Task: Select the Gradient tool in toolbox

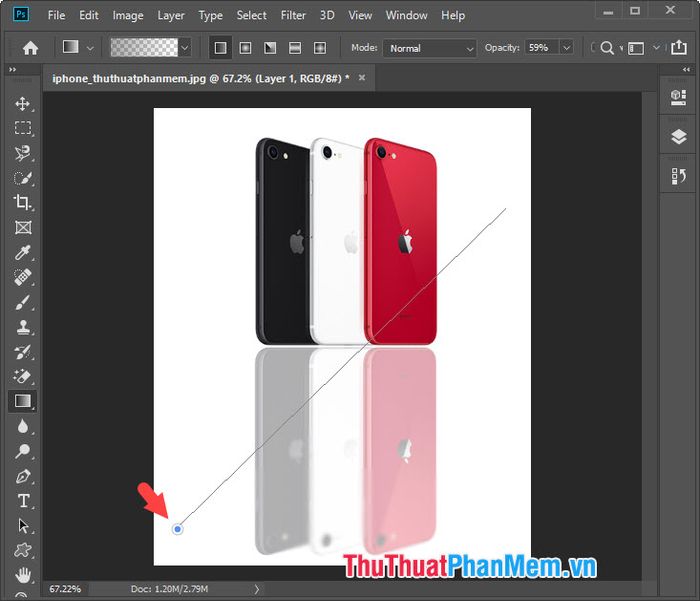Action: [x=22, y=401]
